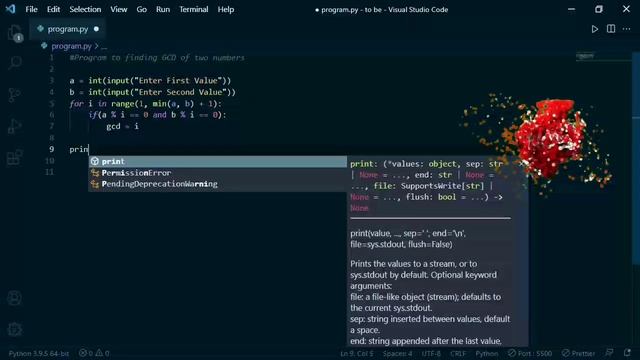The height and width of the screenshot is (360, 640).
Task: Click the VS Code logo icon
Action: coord(10,9)
